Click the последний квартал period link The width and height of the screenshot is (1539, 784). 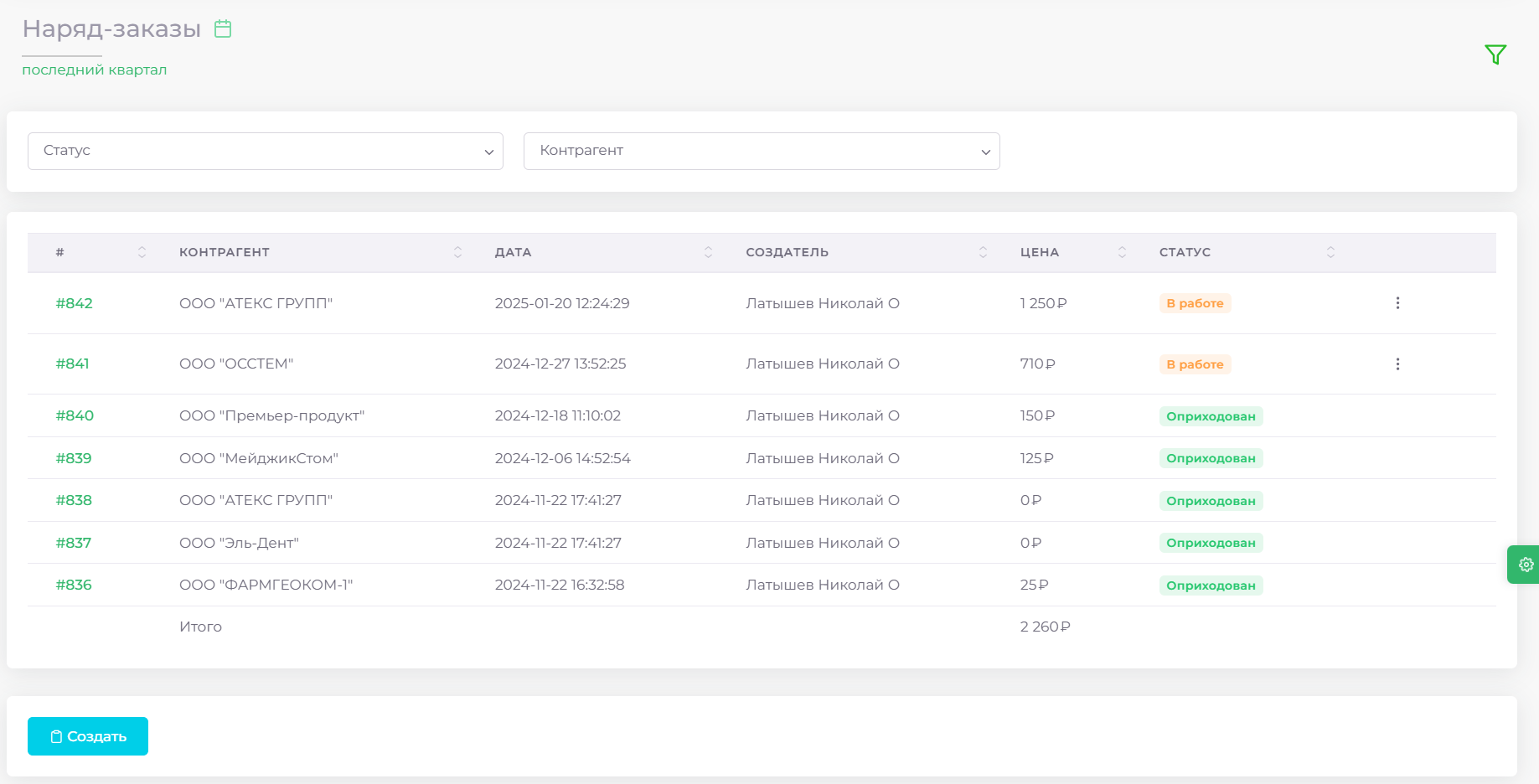pyautogui.click(x=94, y=70)
